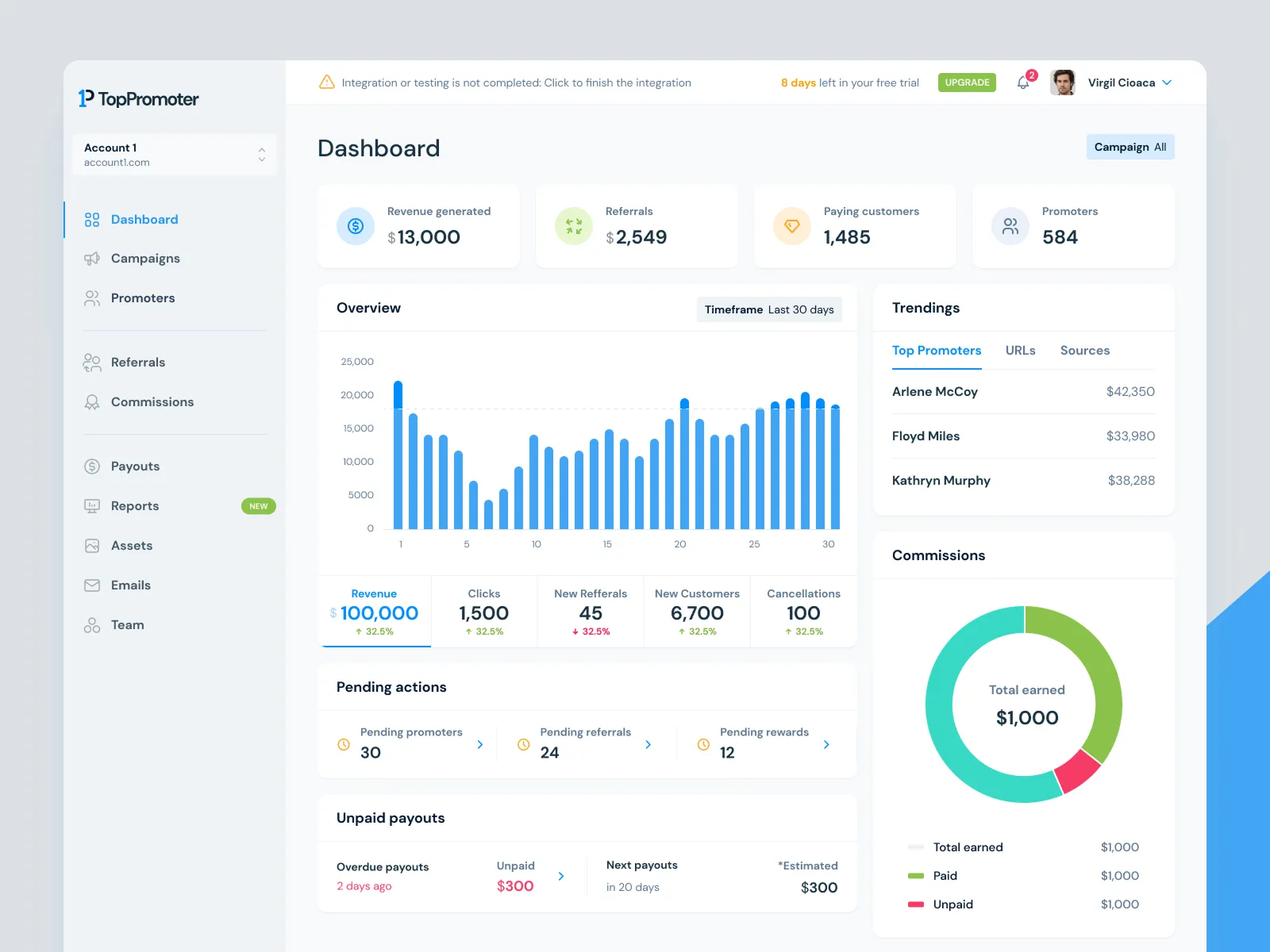Image resolution: width=1270 pixels, height=952 pixels.
Task: Open Pending referrals chevron arrow
Action: tap(648, 744)
